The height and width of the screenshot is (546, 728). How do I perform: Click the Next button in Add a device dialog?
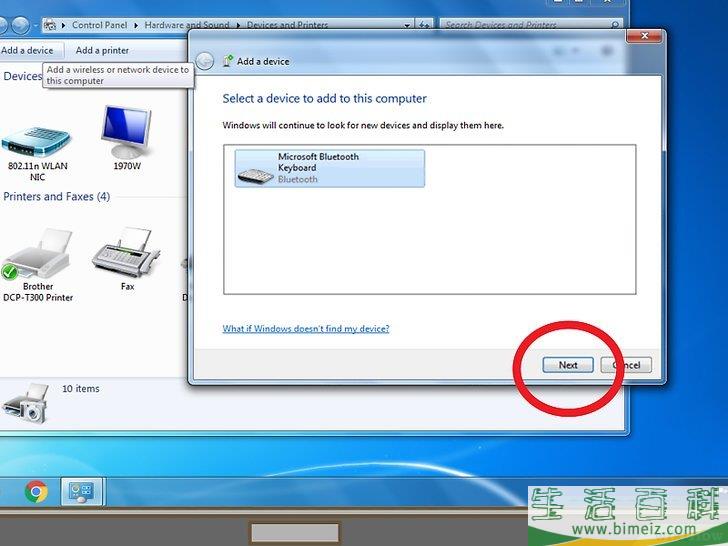(x=568, y=365)
